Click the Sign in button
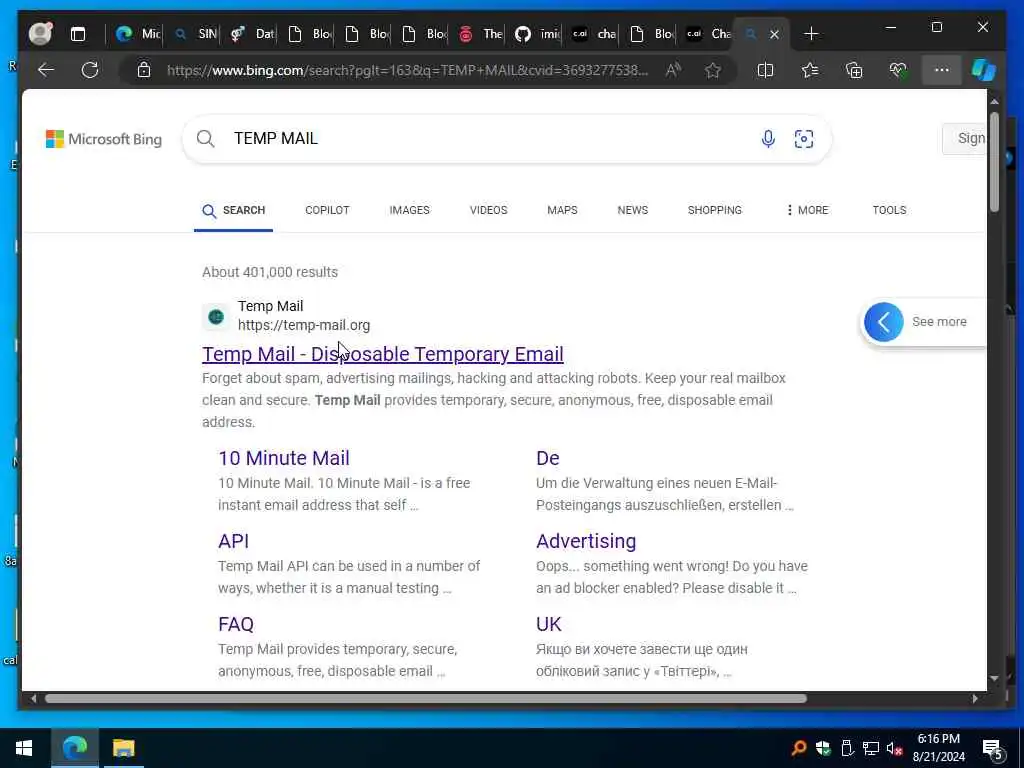The image size is (1024, 768). [965, 138]
